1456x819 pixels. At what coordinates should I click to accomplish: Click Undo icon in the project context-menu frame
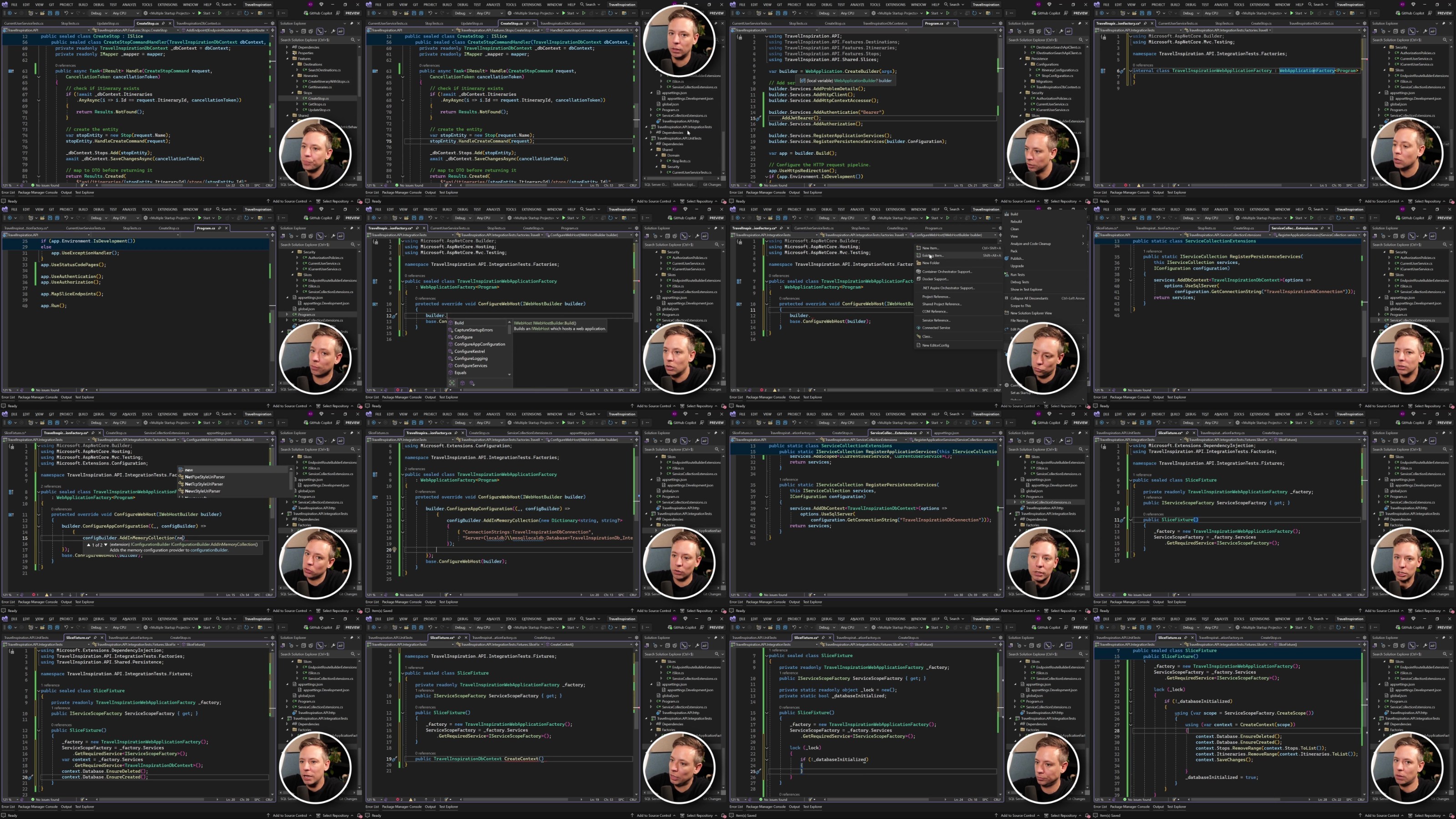pos(794,218)
